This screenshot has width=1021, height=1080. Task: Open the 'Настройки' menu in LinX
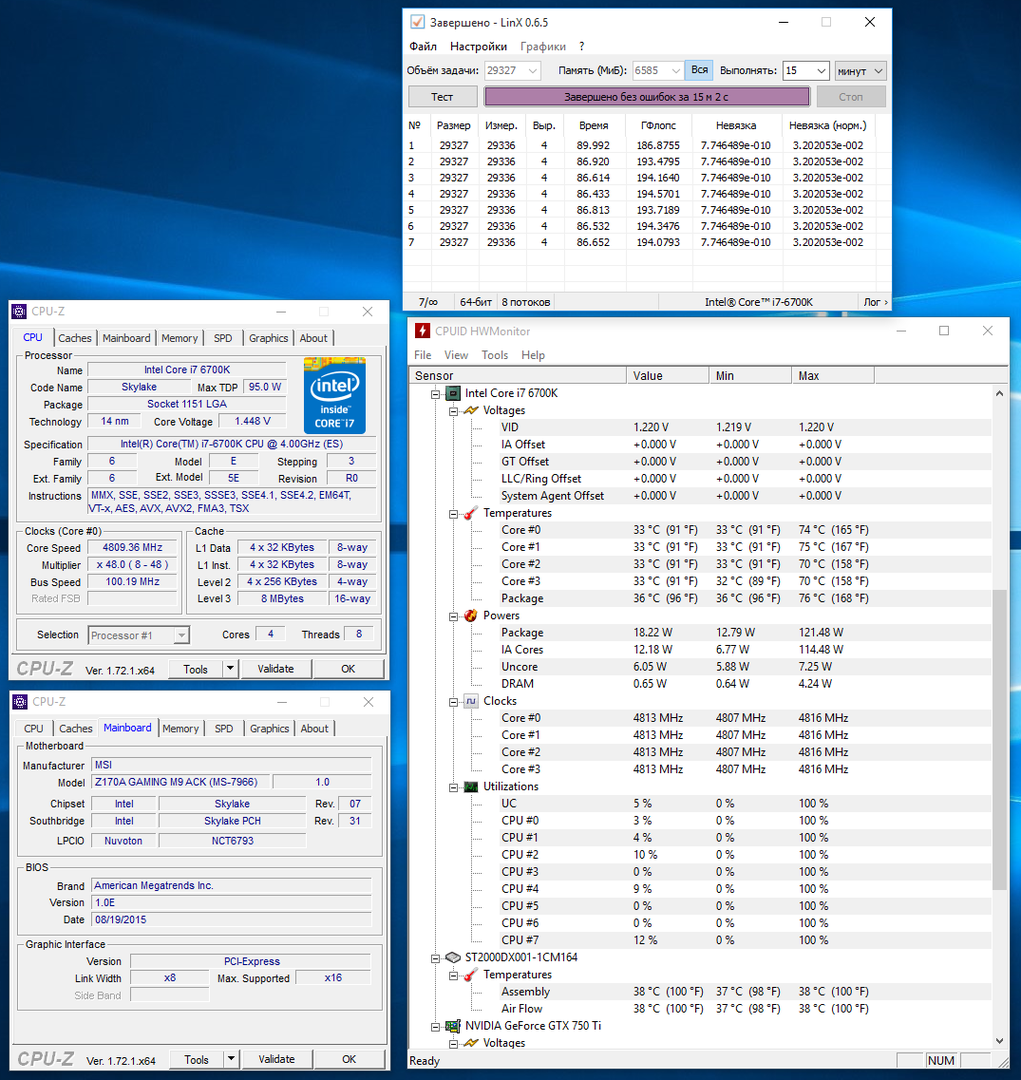[x=478, y=46]
